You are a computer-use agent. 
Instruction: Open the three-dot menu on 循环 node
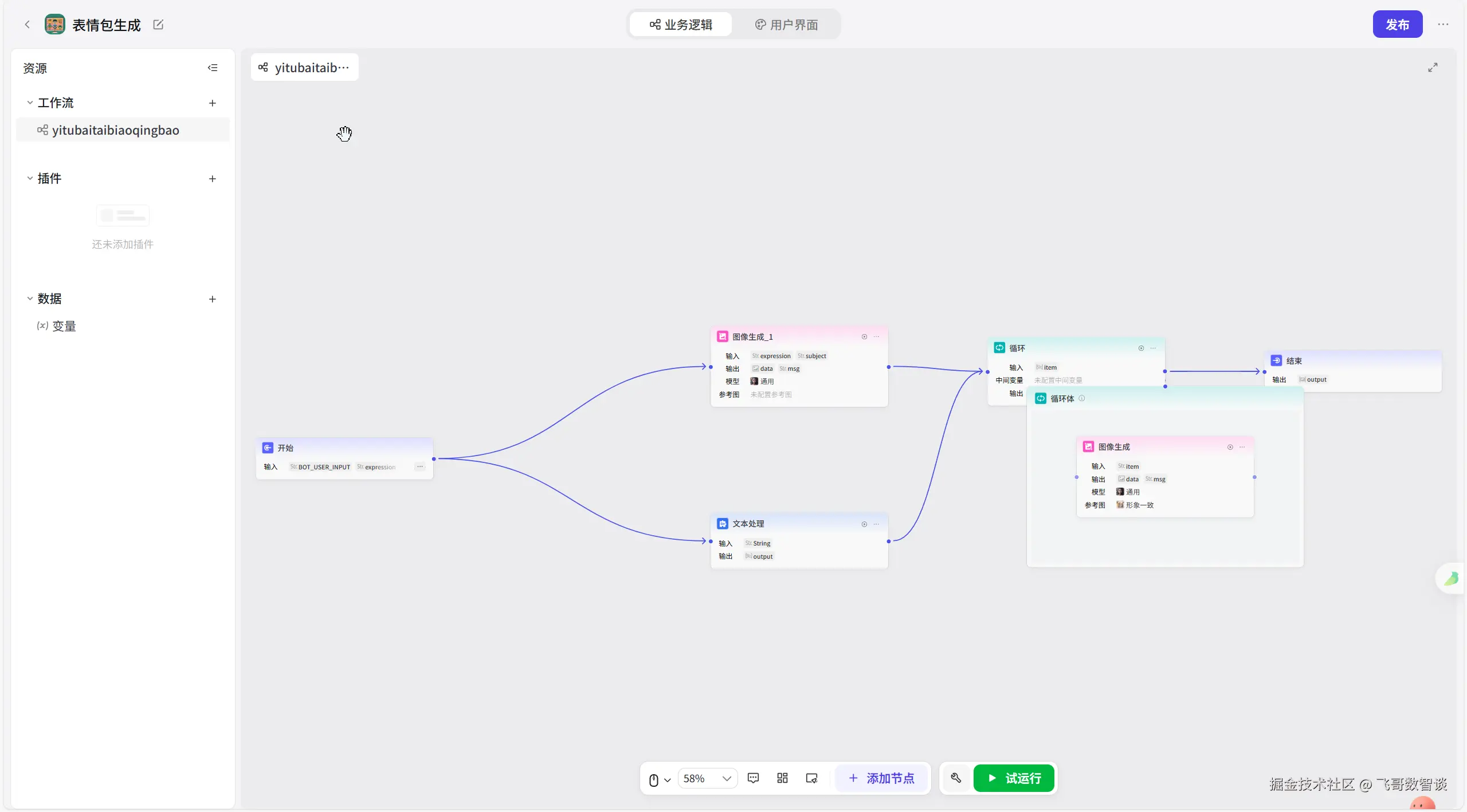click(1153, 348)
